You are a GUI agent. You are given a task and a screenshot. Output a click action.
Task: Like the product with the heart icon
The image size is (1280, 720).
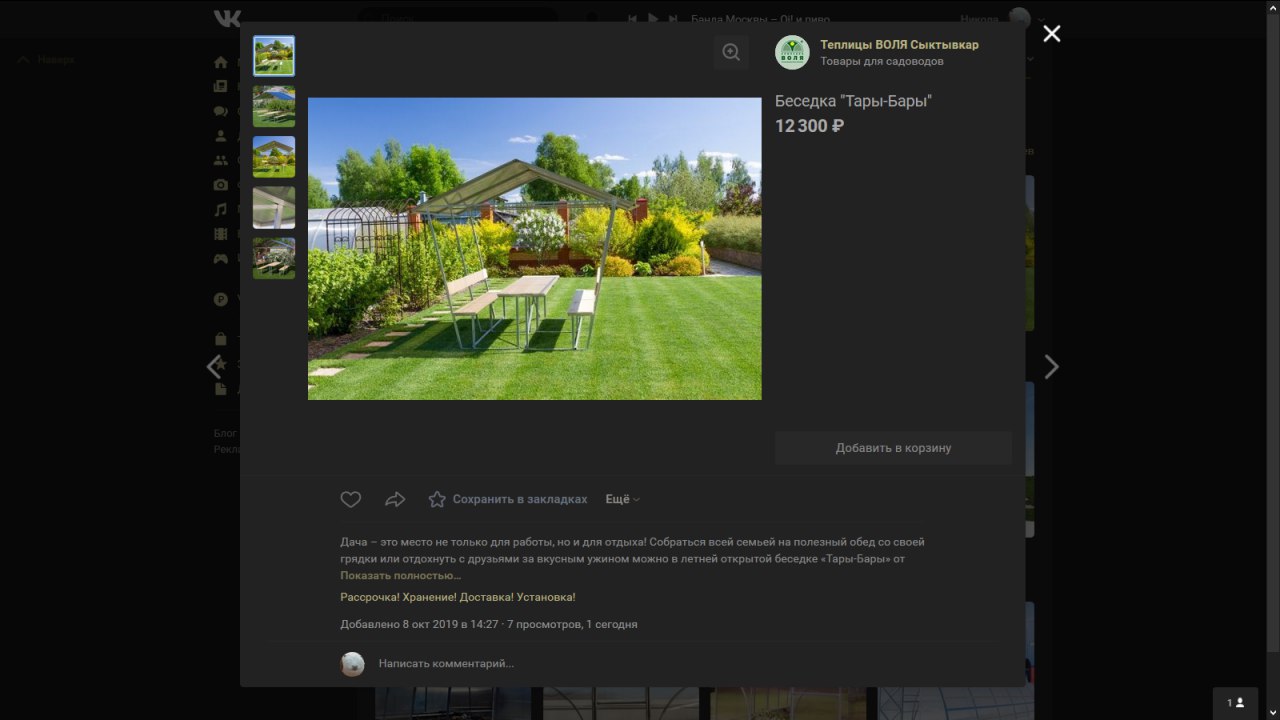coord(350,499)
